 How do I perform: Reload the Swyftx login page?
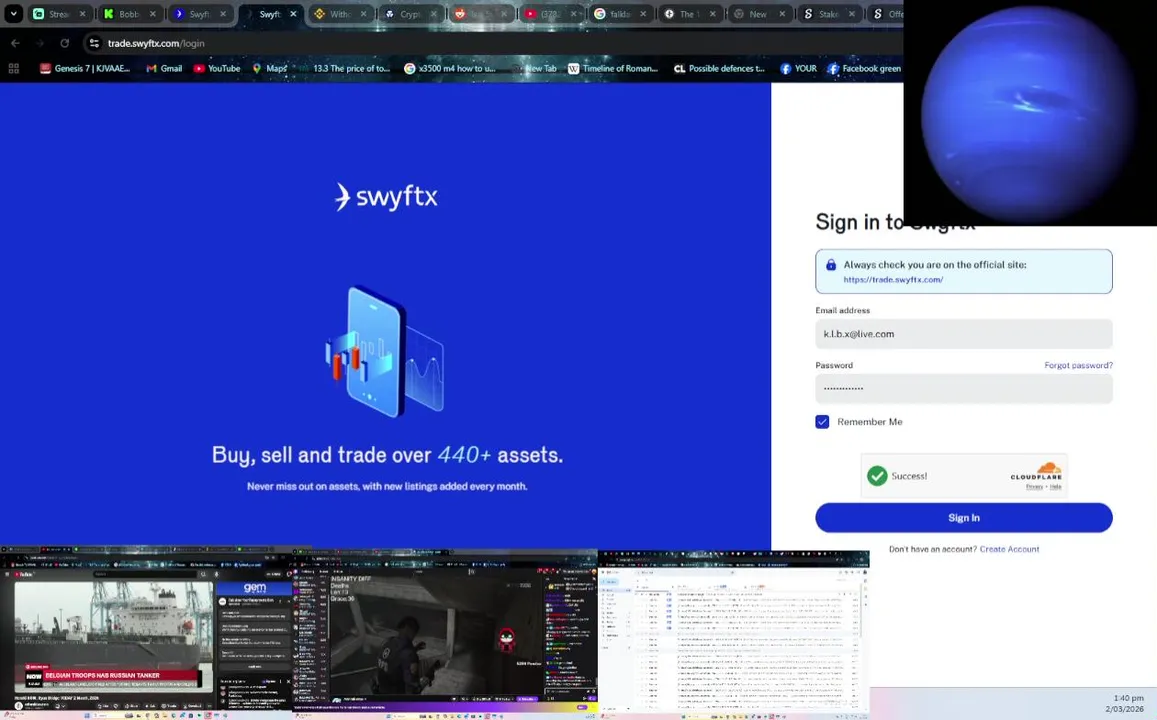pyautogui.click(x=65, y=44)
